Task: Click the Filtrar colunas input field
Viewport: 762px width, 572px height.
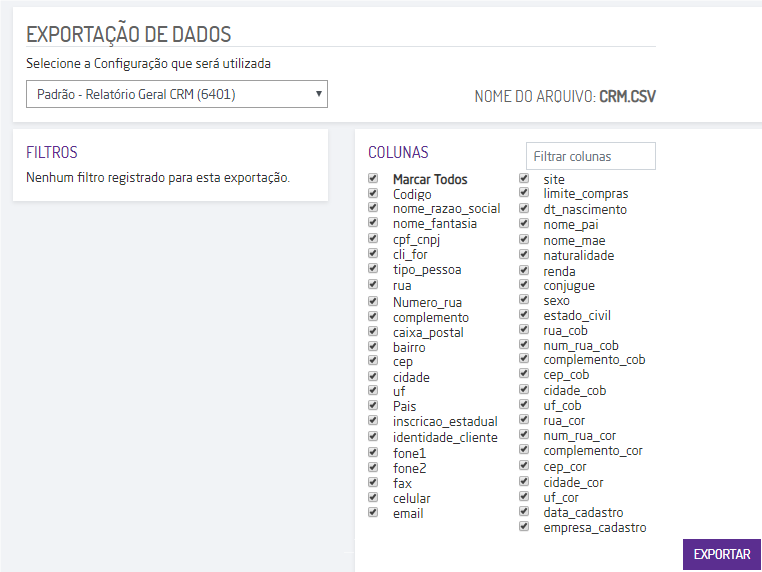Action: click(x=590, y=156)
